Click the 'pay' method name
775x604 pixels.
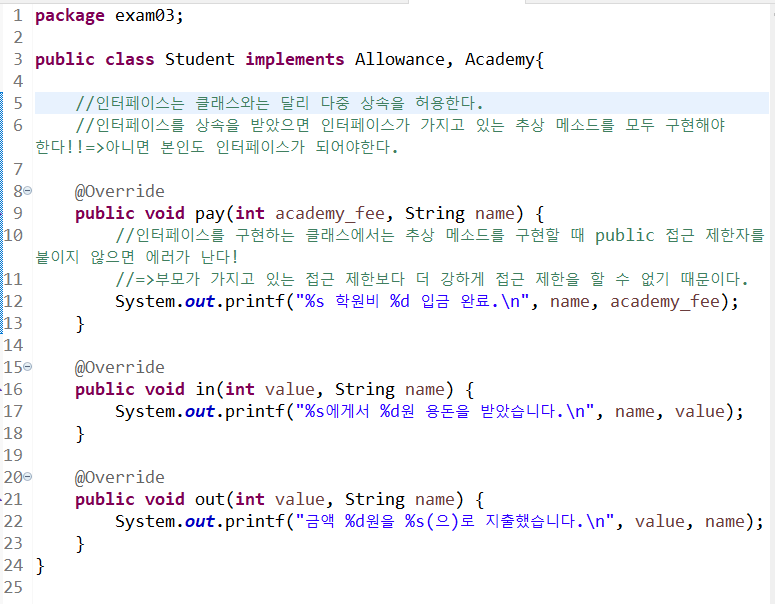click(210, 214)
